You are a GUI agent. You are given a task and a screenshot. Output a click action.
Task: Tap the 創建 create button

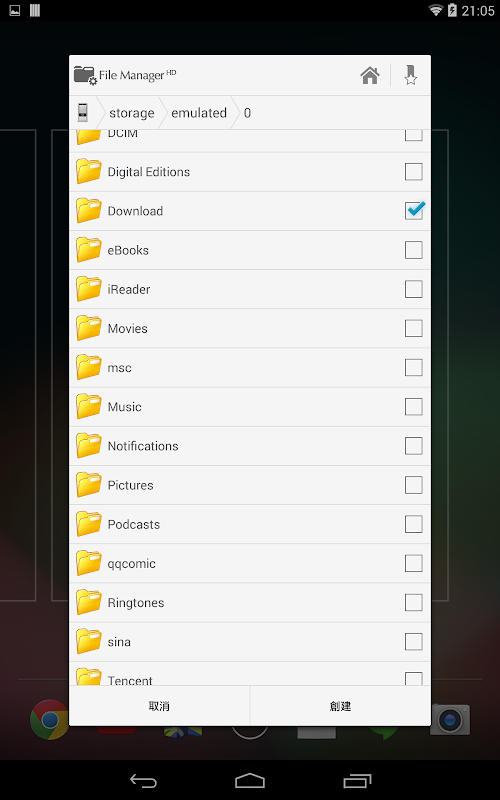tap(340, 706)
